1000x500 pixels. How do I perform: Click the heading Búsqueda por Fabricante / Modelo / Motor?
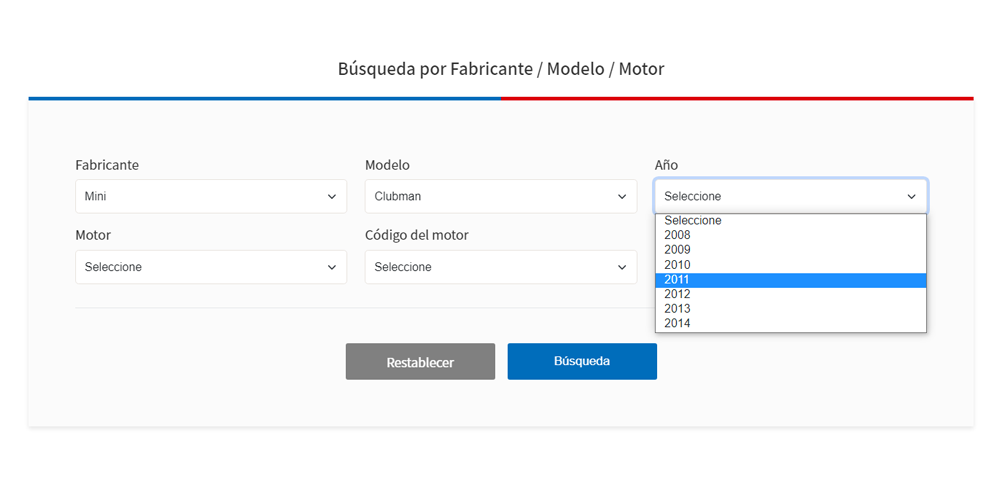click(x=501, y=69)
